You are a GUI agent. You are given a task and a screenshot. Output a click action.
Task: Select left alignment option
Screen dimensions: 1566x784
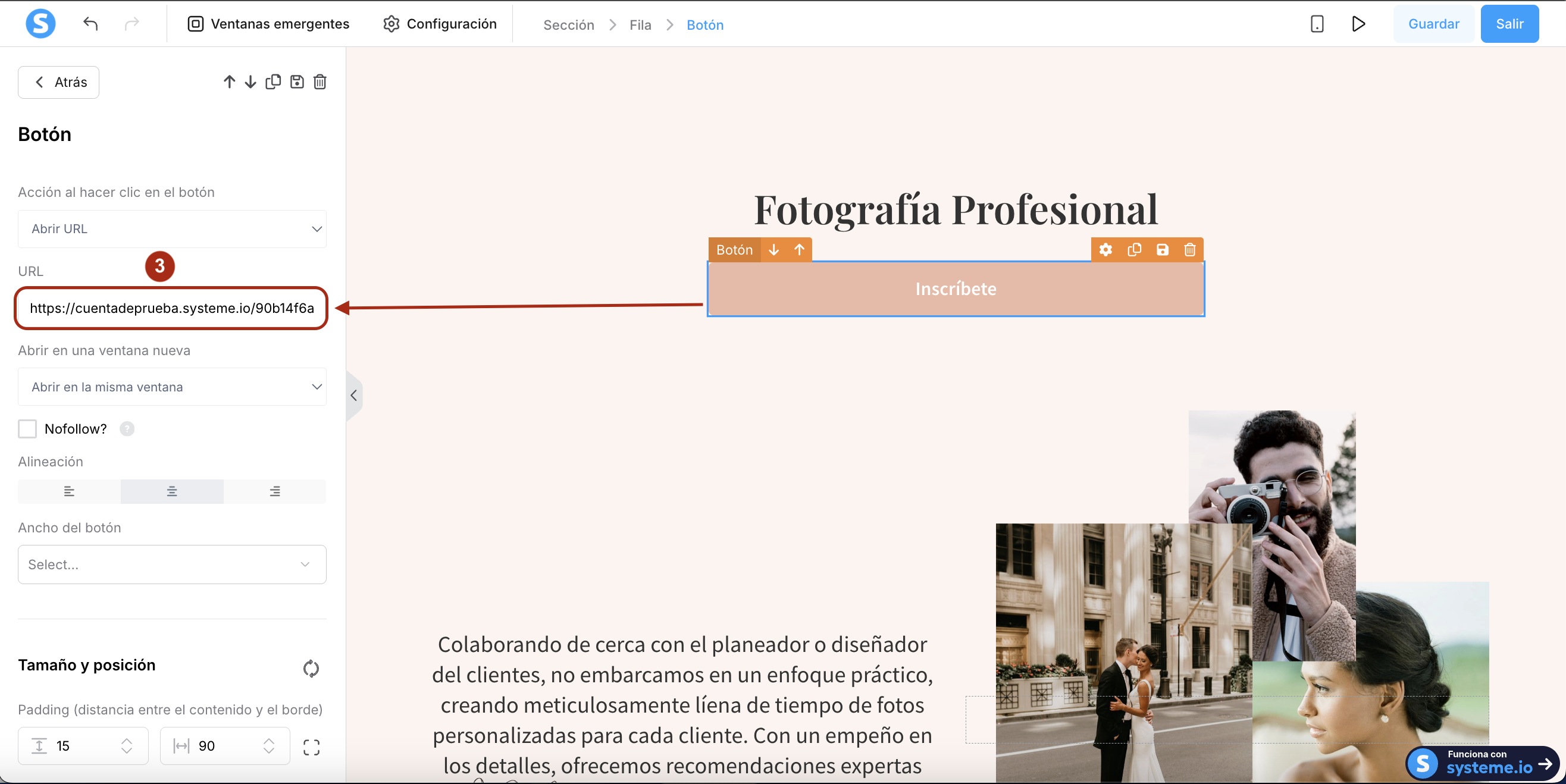pos(68,491)
